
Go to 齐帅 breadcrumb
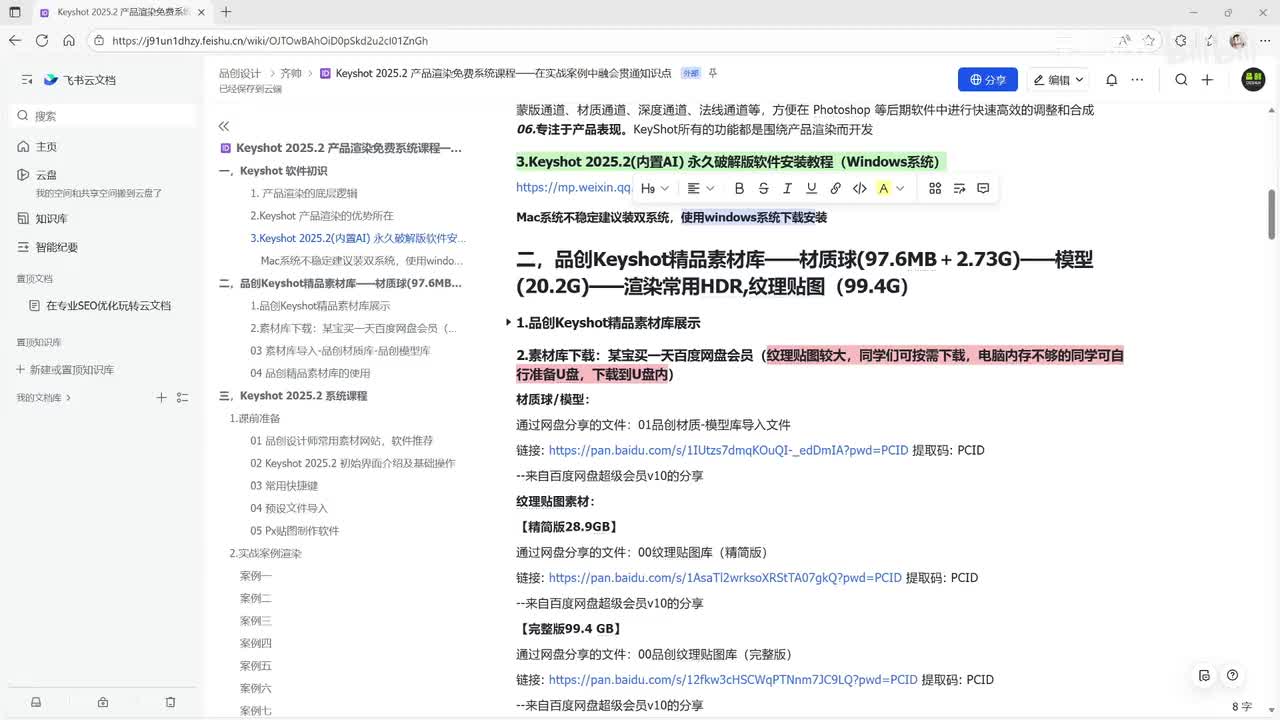(291, 73)
